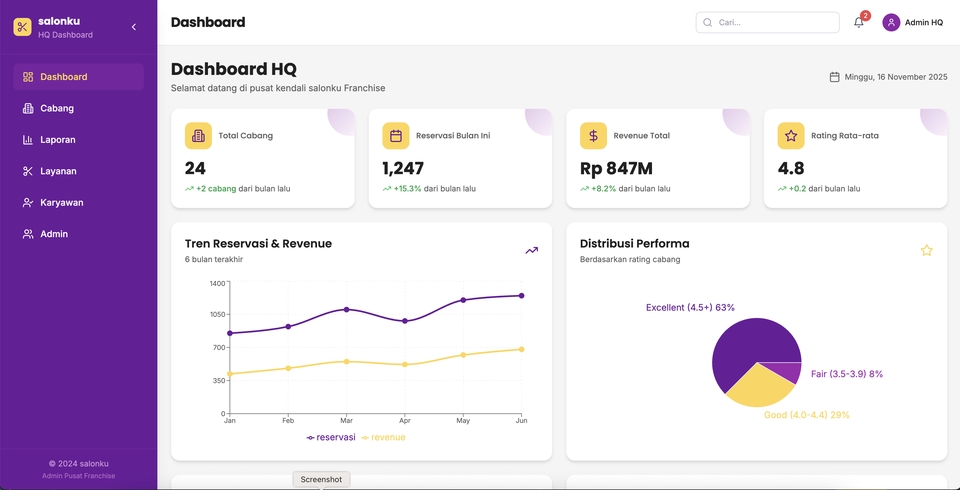Open notifications via the bell icon
Image resolution: width=960 pixels, height=490 pixels.
(x=858, y=22)
